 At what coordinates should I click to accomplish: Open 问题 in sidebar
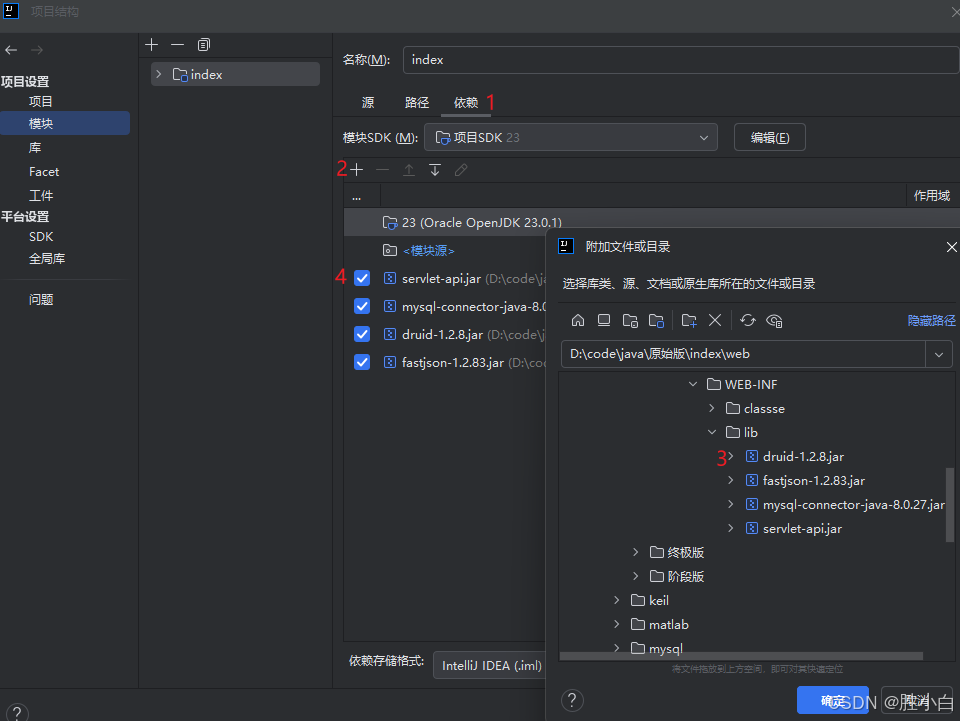[41, 299]
